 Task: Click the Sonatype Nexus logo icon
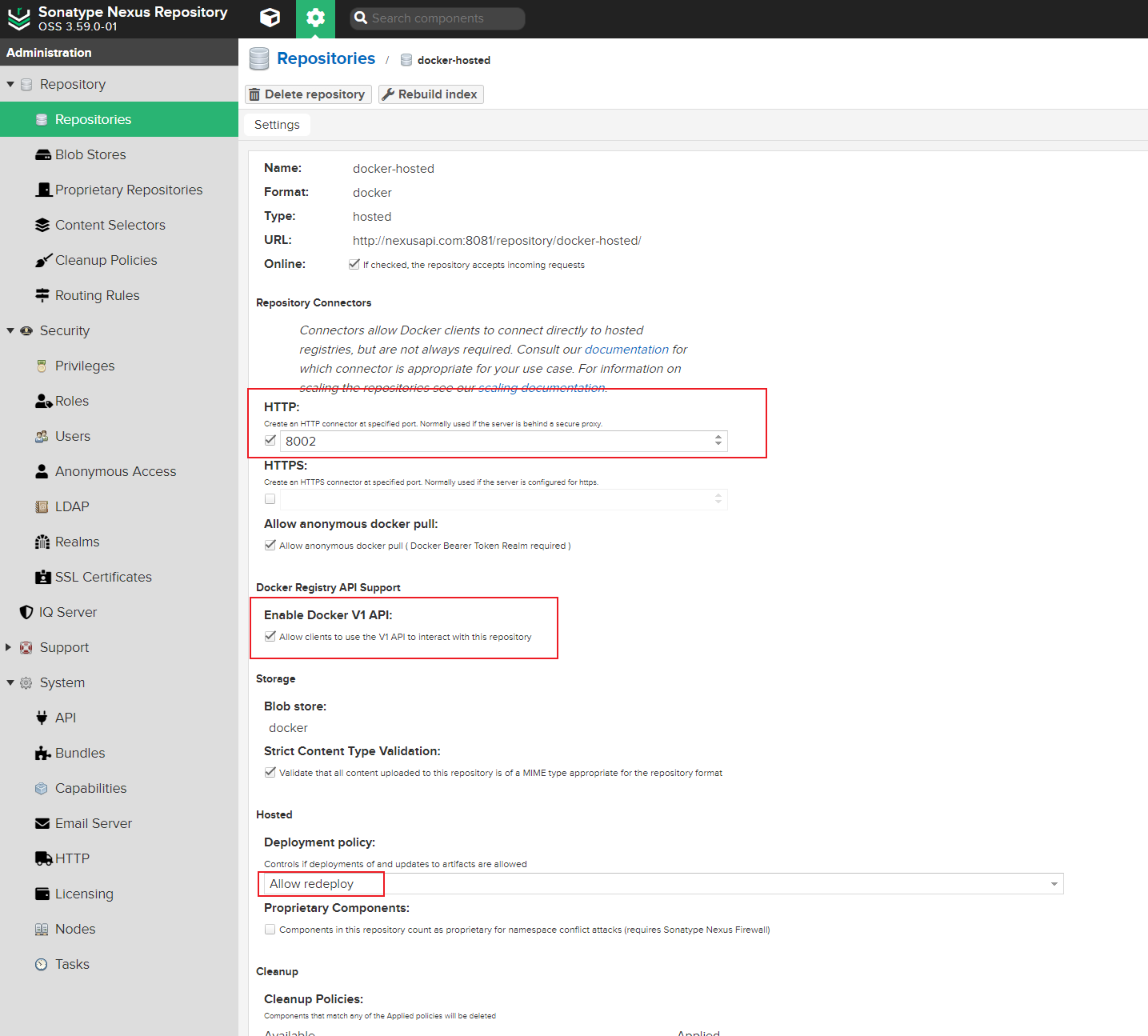click(x=18, y=18)
